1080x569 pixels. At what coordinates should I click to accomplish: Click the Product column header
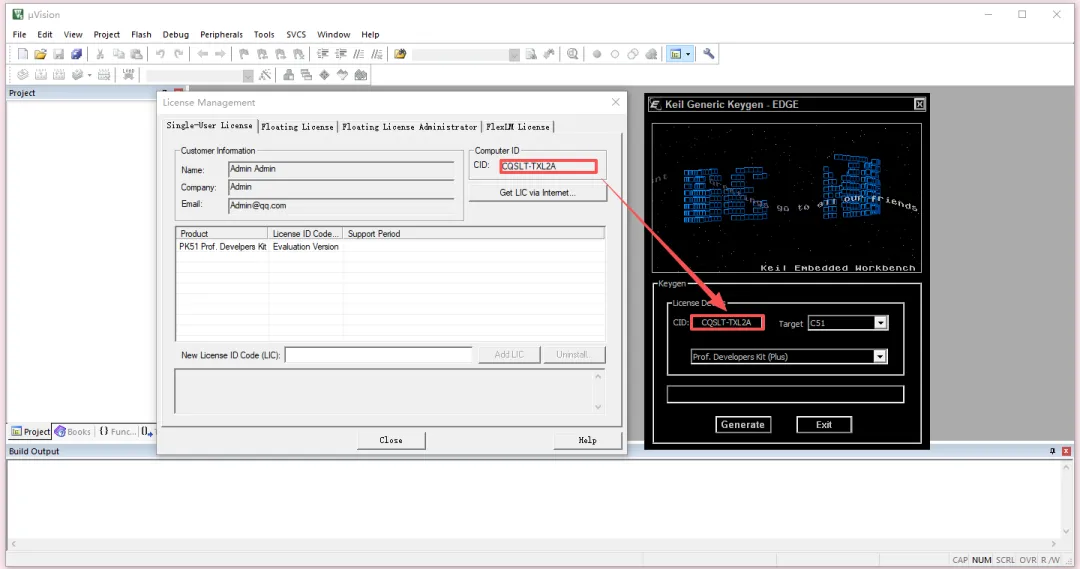(222, 234)
